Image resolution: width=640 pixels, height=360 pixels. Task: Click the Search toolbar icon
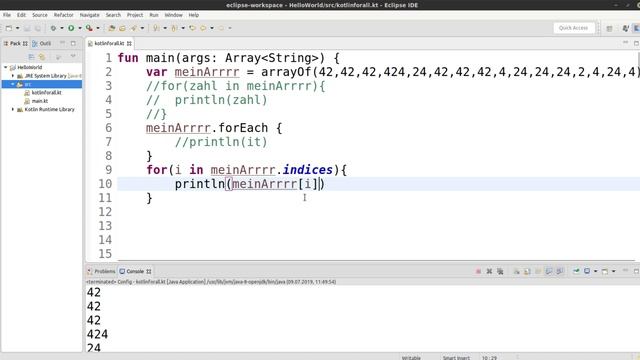click(133, 28)
